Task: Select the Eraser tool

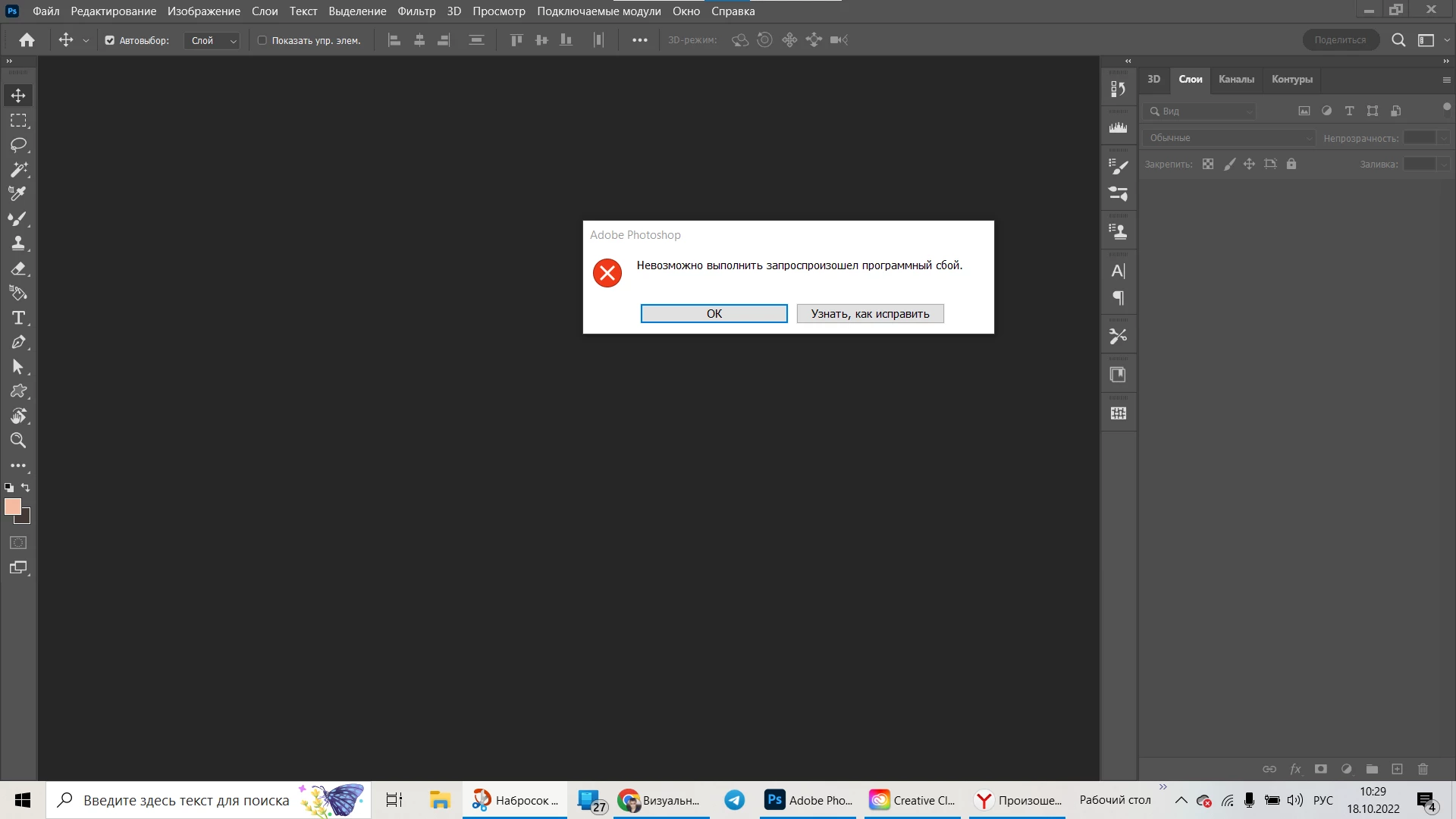Action: [18, 268]
